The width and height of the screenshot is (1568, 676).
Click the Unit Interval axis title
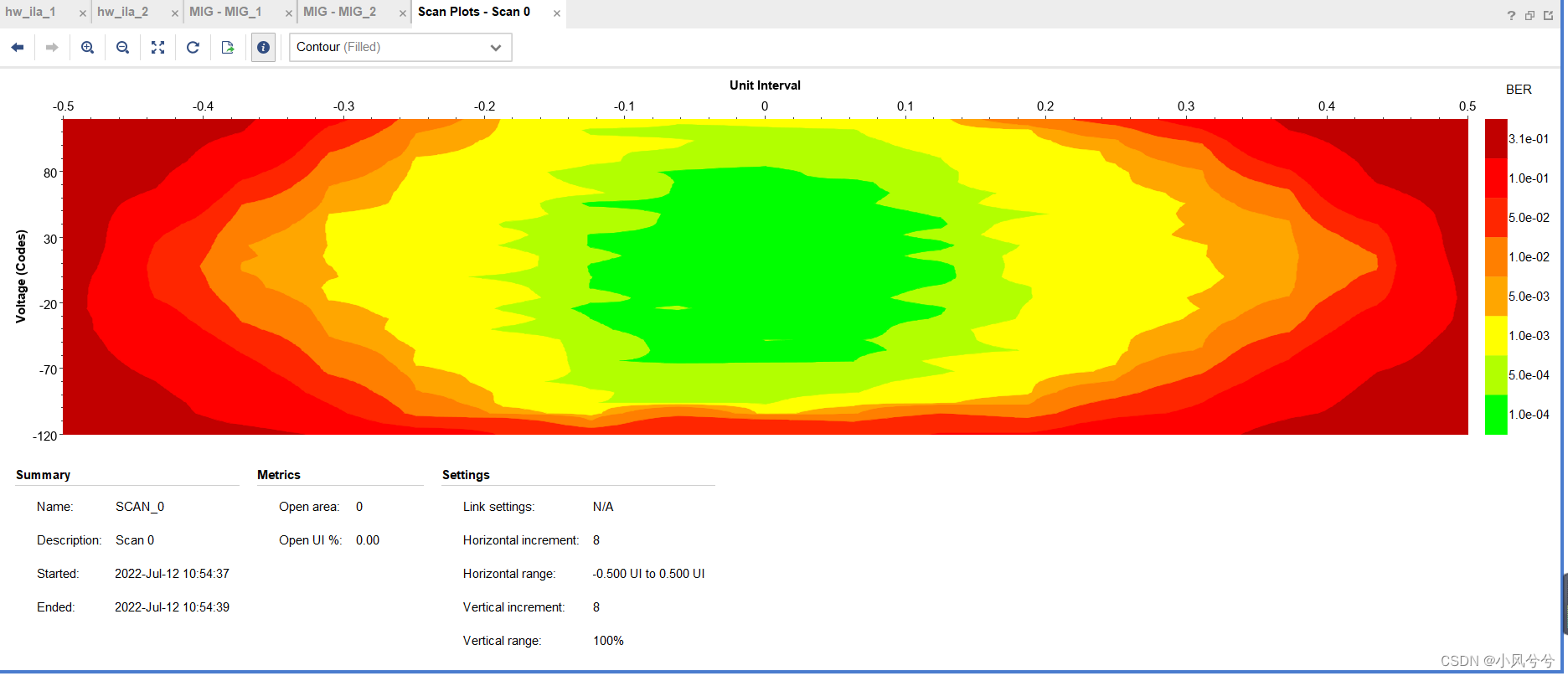coord(765,85)
